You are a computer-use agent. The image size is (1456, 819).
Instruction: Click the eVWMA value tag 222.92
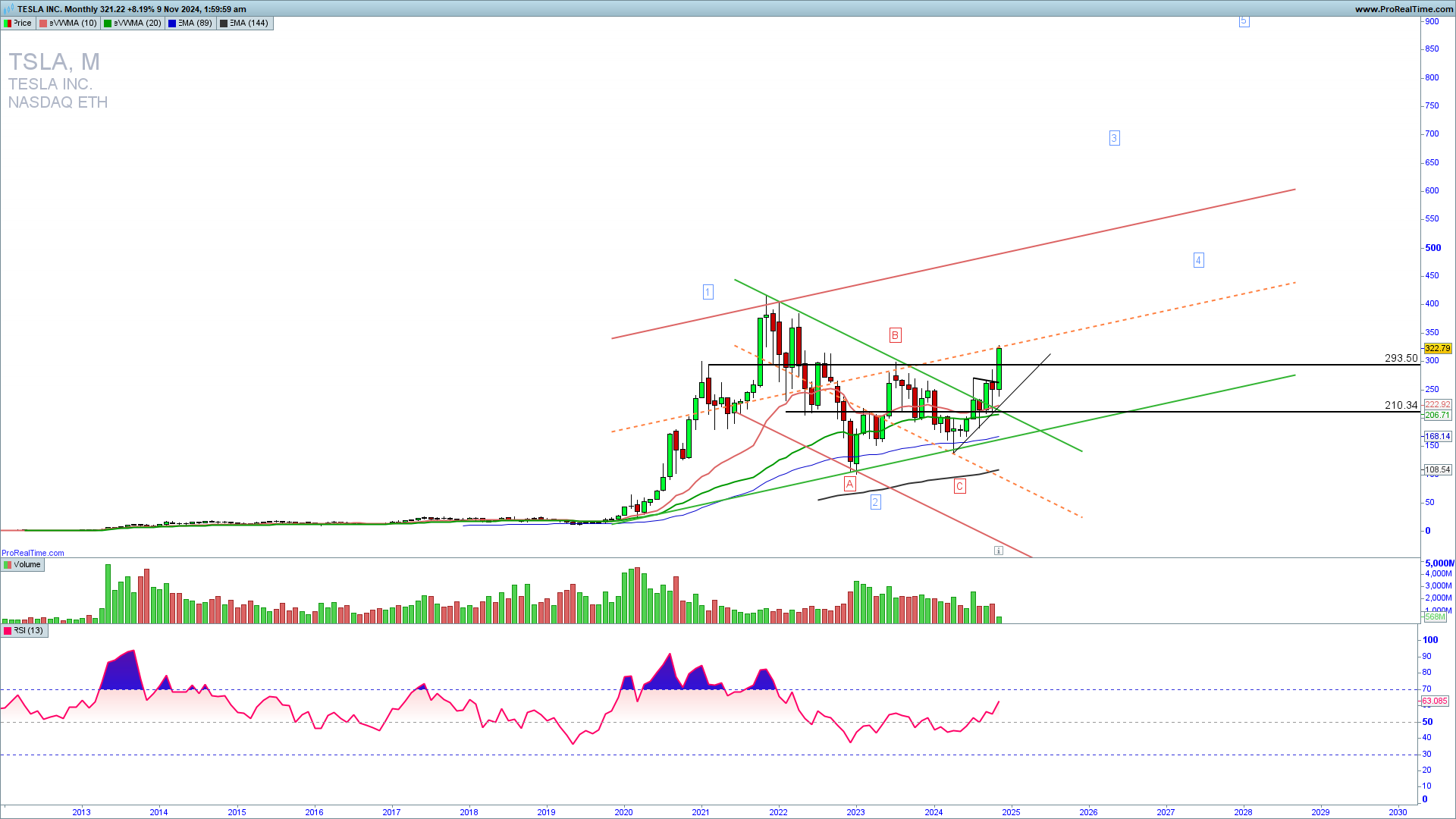(x=1437, y=404)
